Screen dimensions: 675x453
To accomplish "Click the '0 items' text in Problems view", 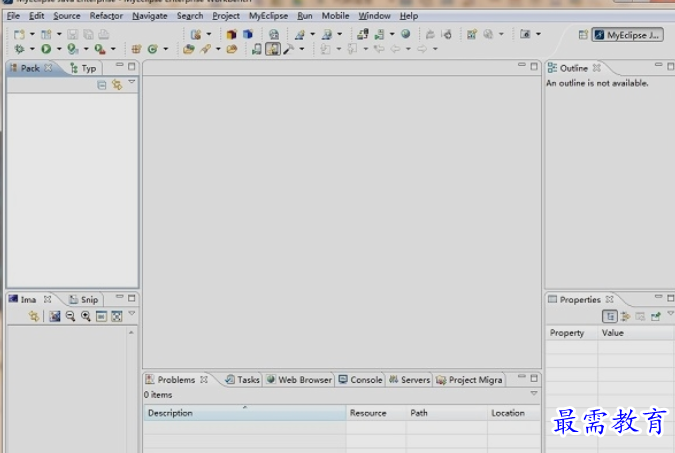I will click(158, 395).
